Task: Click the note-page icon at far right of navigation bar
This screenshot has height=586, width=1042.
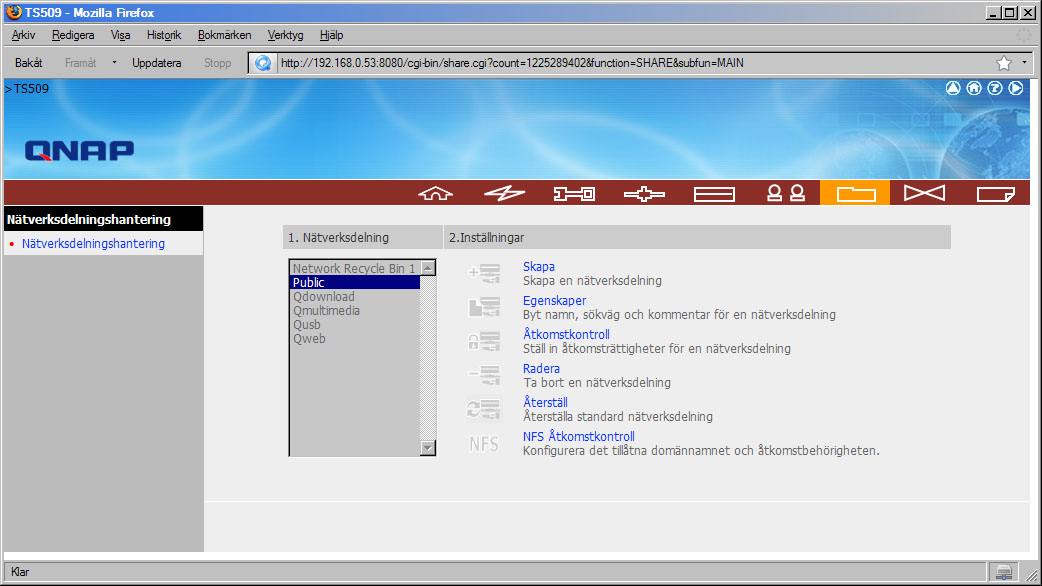Action: pyautogui.click(x=995, y=194)
